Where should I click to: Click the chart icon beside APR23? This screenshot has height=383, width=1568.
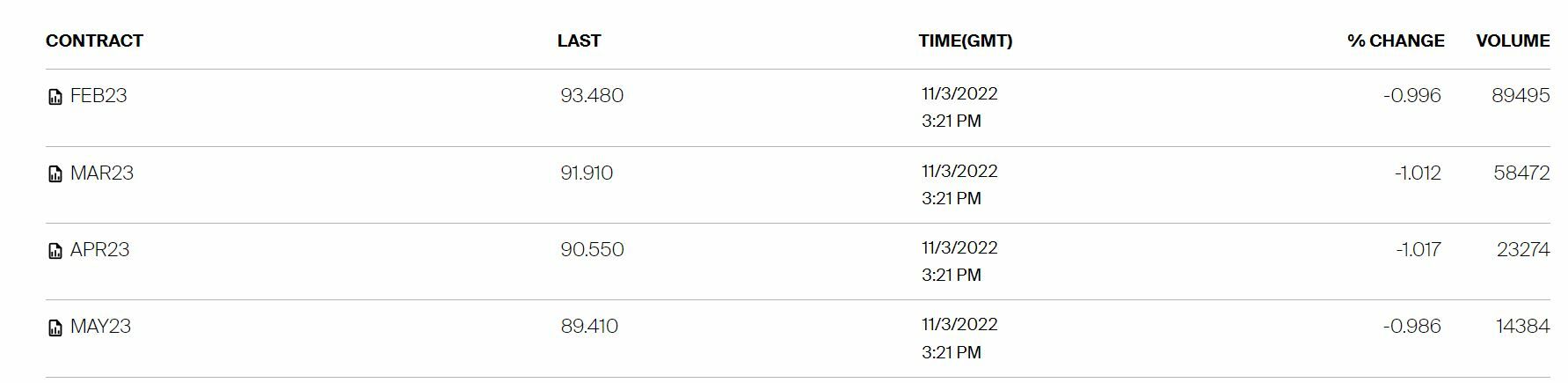55,251
